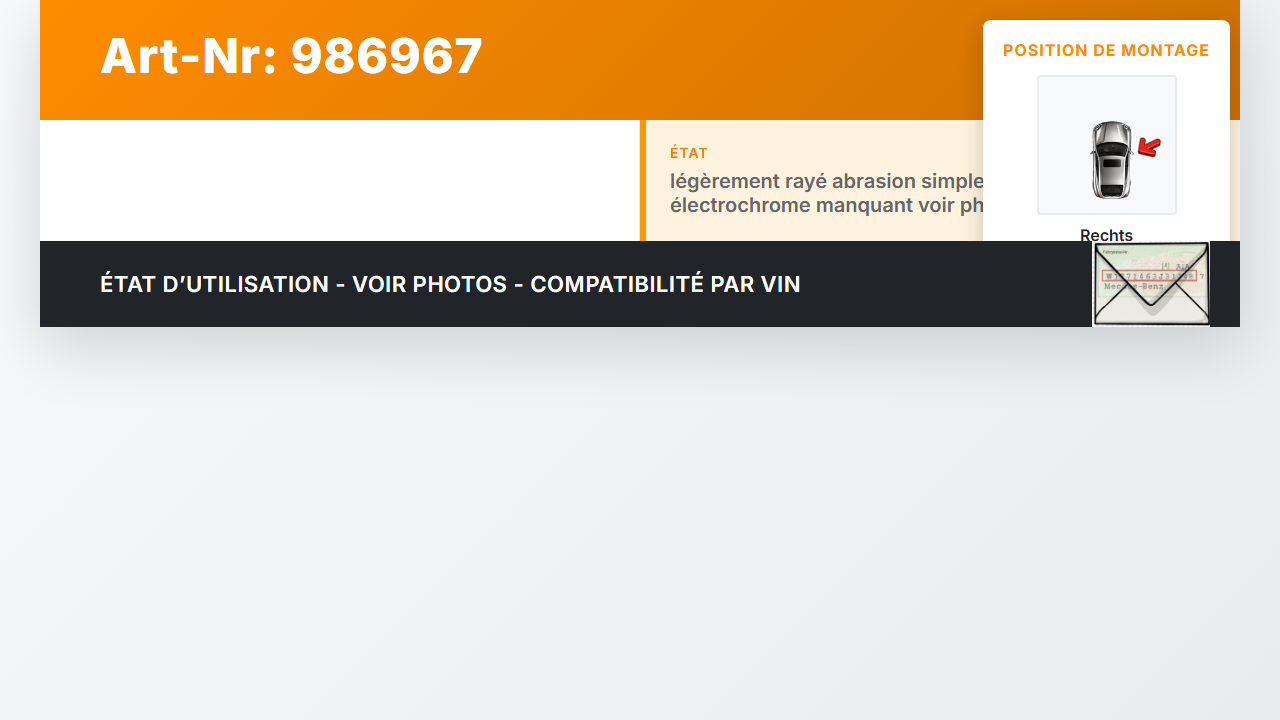Viewport: 1280px width, 720px height.
Task: Click the empty white panel left of ÉTAT
Action: pyautogui.click(x=340, y=180)
